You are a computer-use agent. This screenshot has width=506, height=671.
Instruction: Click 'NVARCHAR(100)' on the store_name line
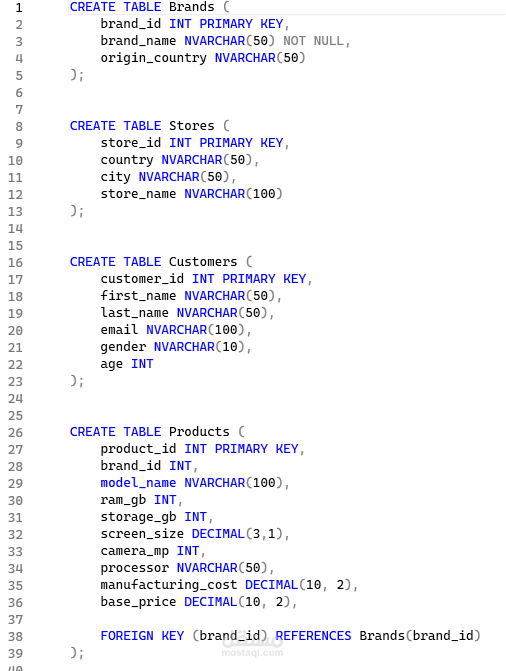click(233, 194)
